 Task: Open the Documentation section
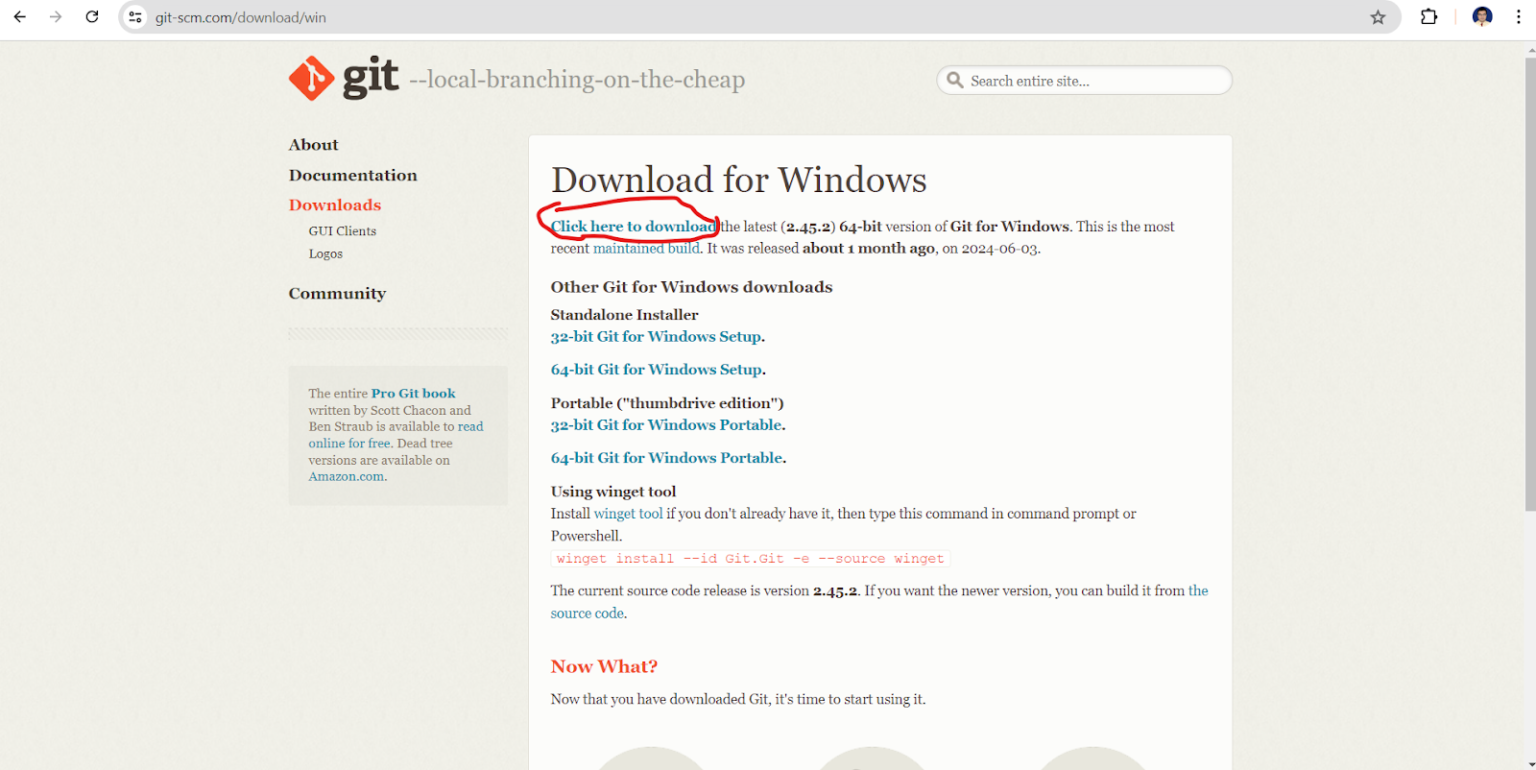[x=353, y=175]
